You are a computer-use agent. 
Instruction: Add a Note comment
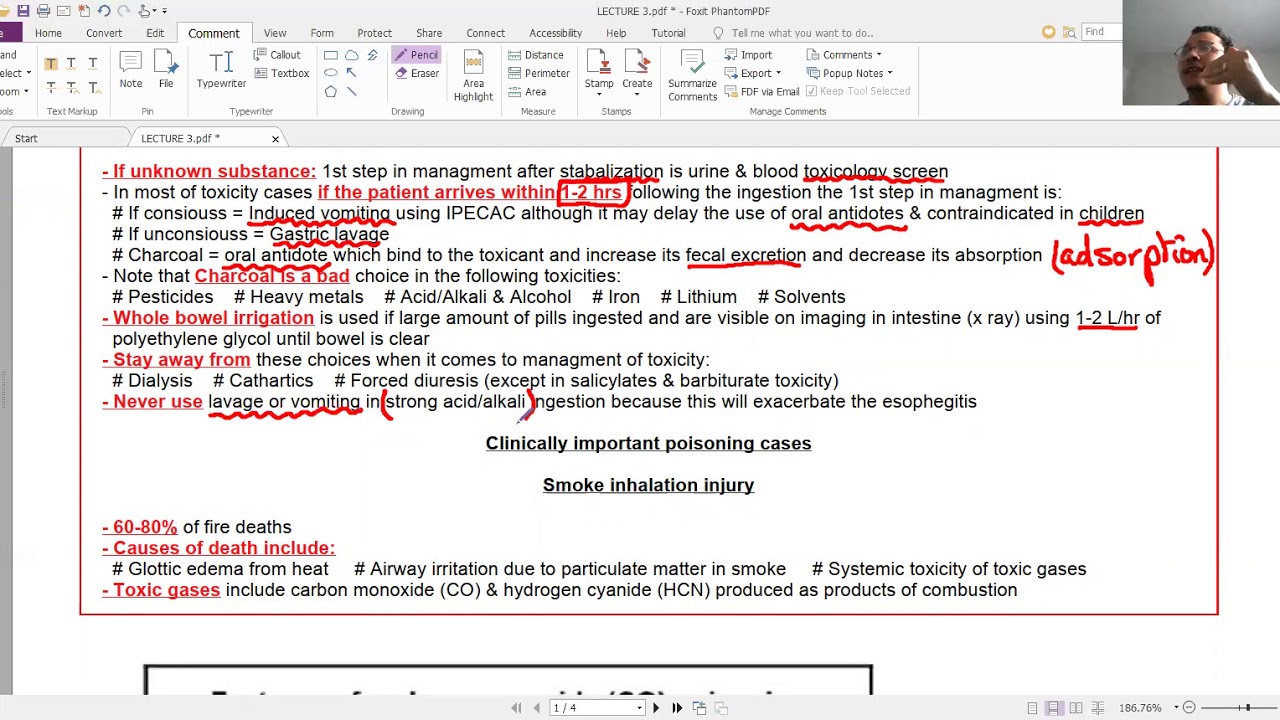(x=131, y=71)
